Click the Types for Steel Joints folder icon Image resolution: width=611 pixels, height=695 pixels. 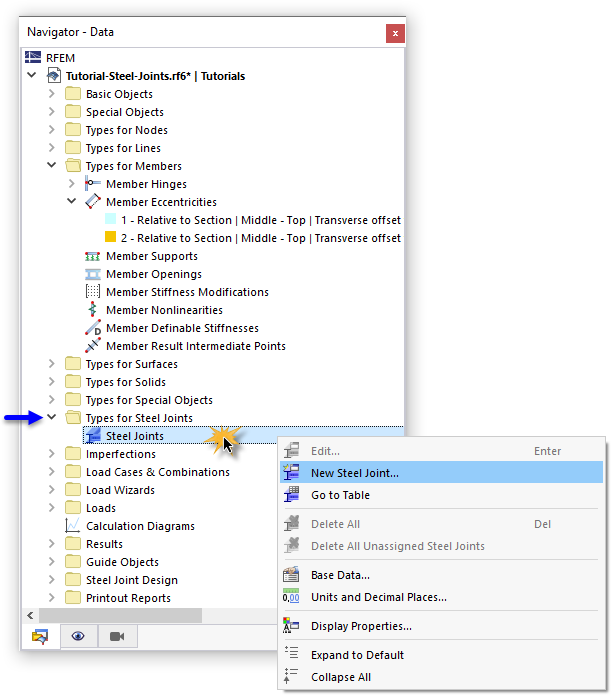tap(73, 418)
